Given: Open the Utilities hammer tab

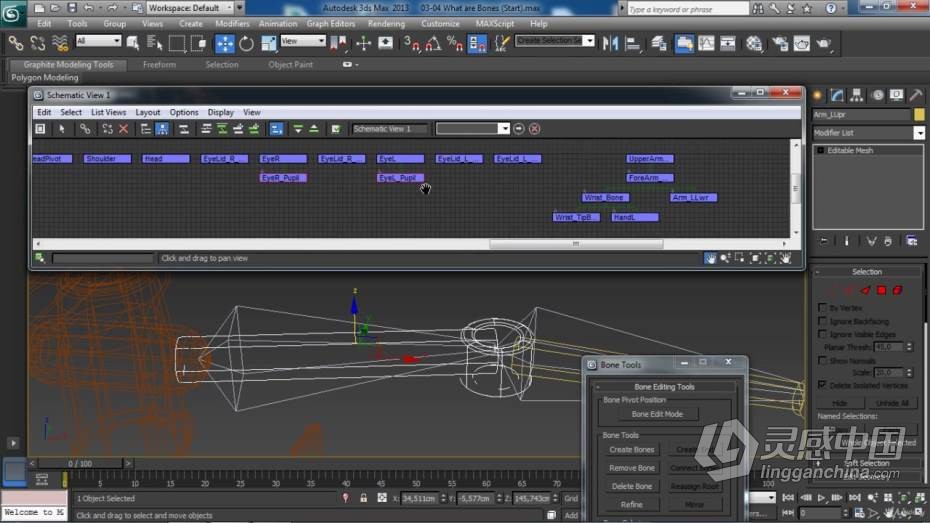Looking at the screenshot, I should [x=916, y=95].
